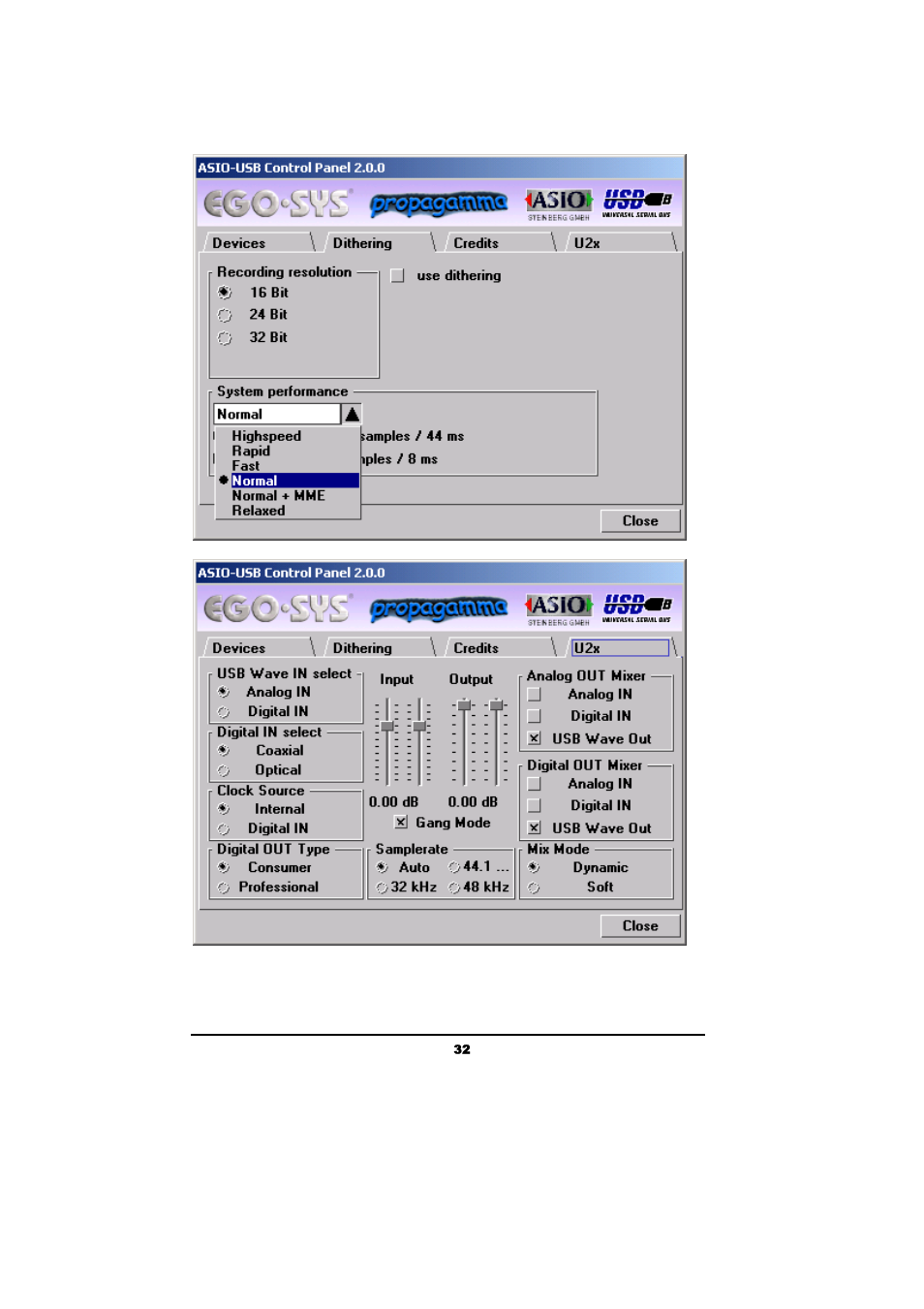
Task: Click lower ASIO-USB Control Panel title bar
Action: click(x=440, y=573)
